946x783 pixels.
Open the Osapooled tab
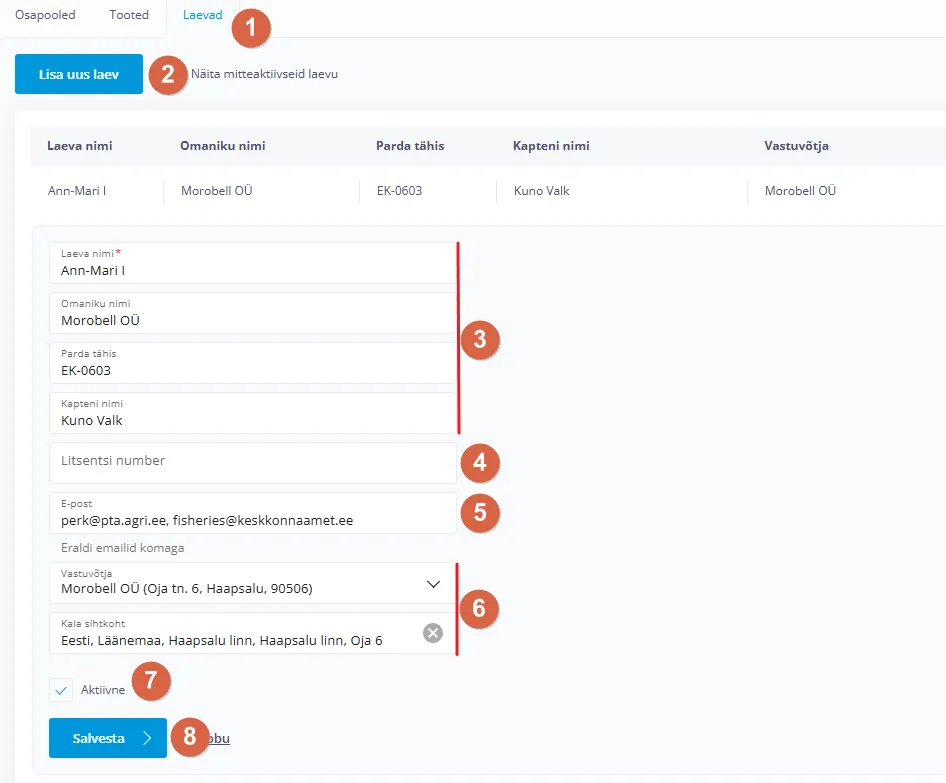[46, 15]
